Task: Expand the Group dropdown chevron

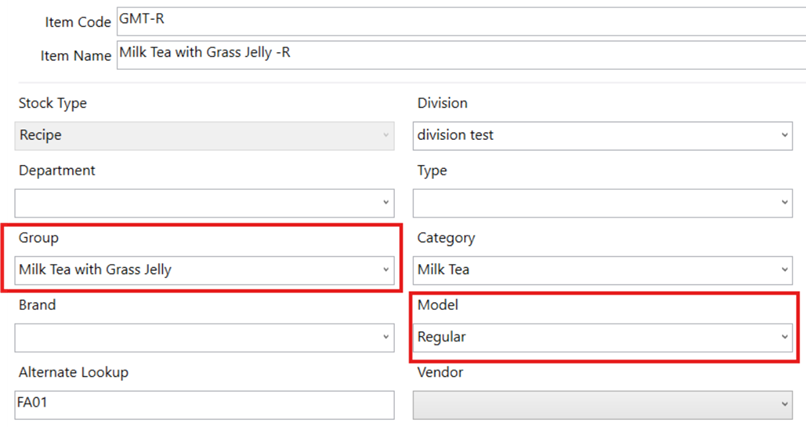Action: [x=386, y=270]
